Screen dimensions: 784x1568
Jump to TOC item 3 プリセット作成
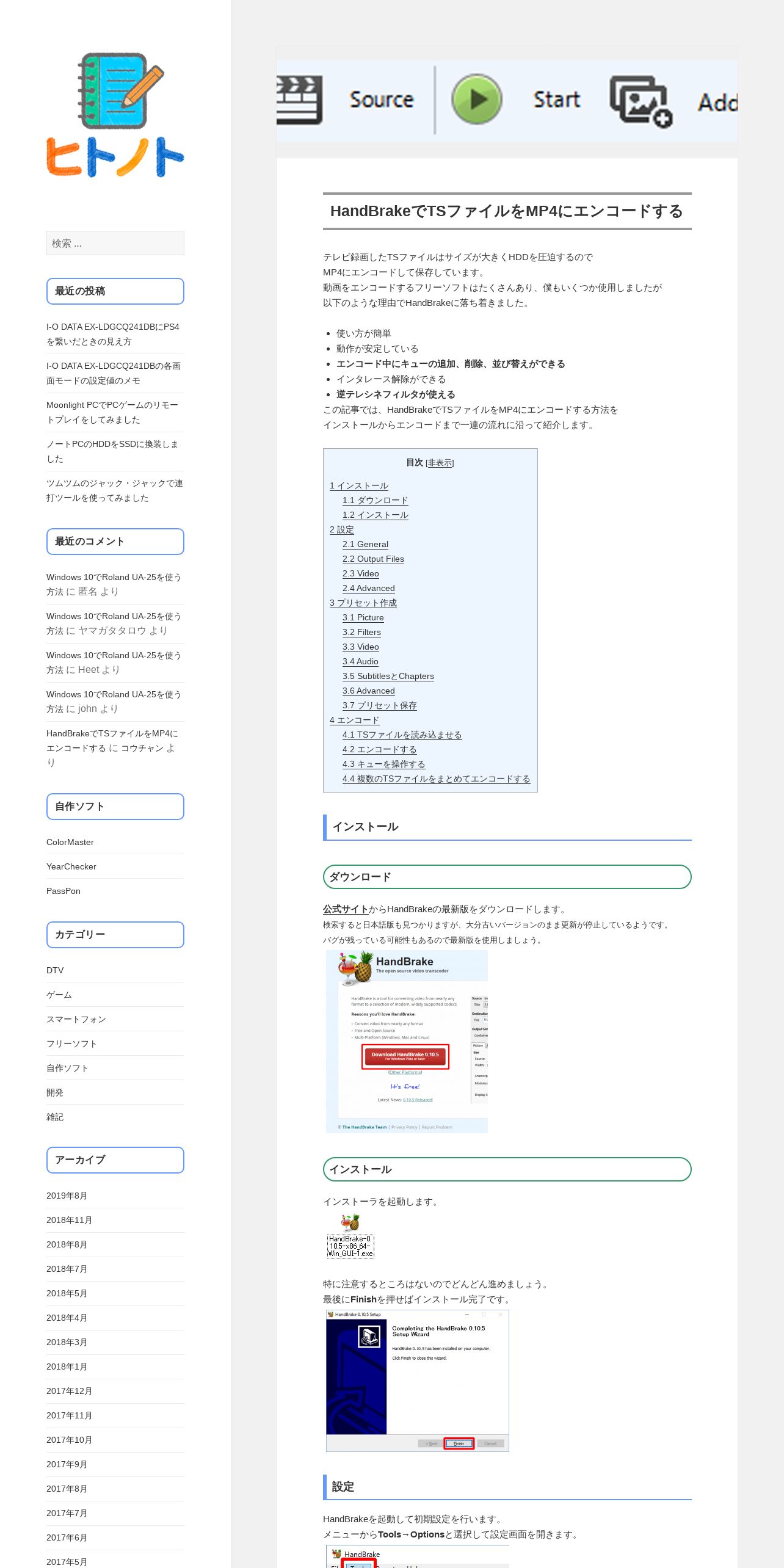click(363, 603)
